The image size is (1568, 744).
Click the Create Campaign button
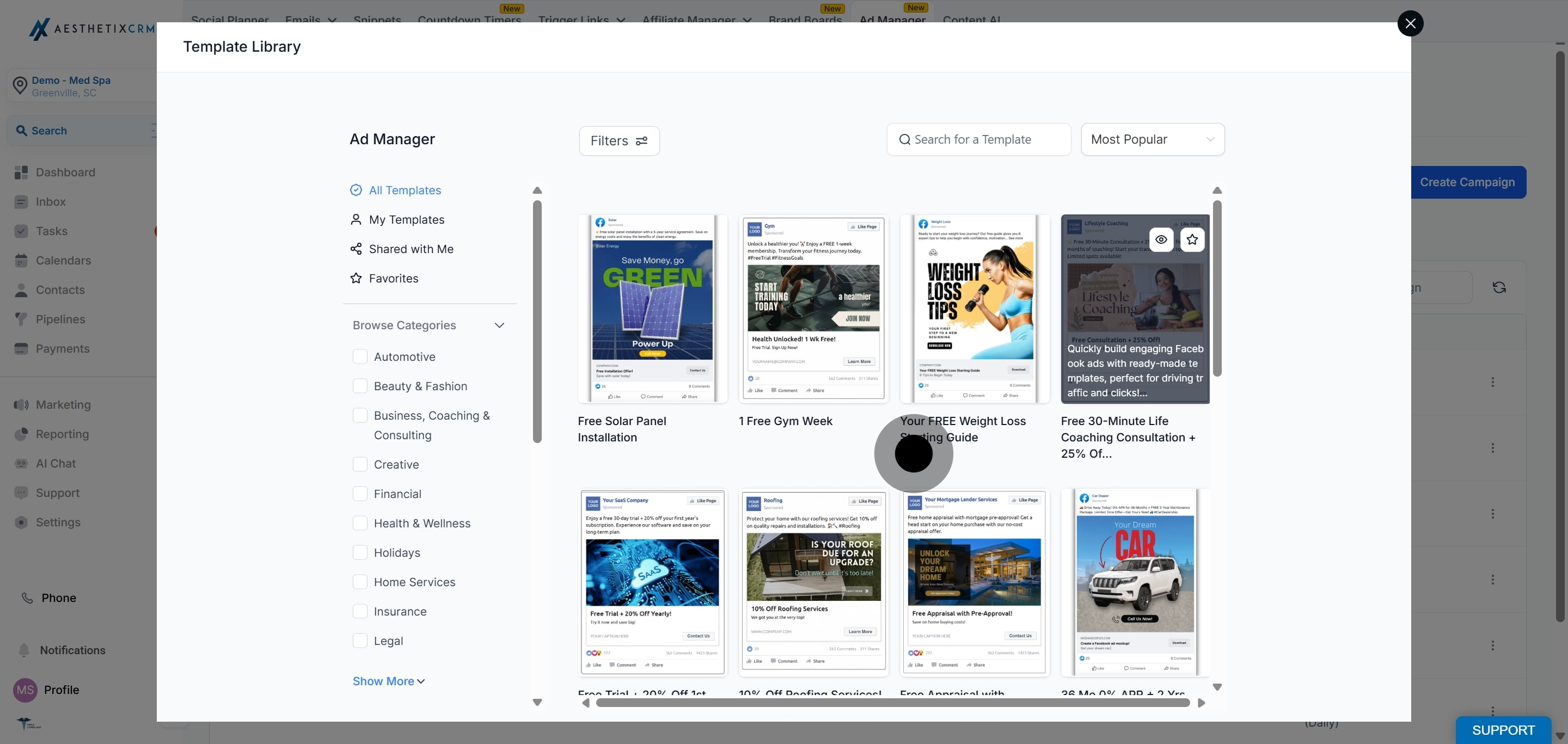tap(1468, 182)
